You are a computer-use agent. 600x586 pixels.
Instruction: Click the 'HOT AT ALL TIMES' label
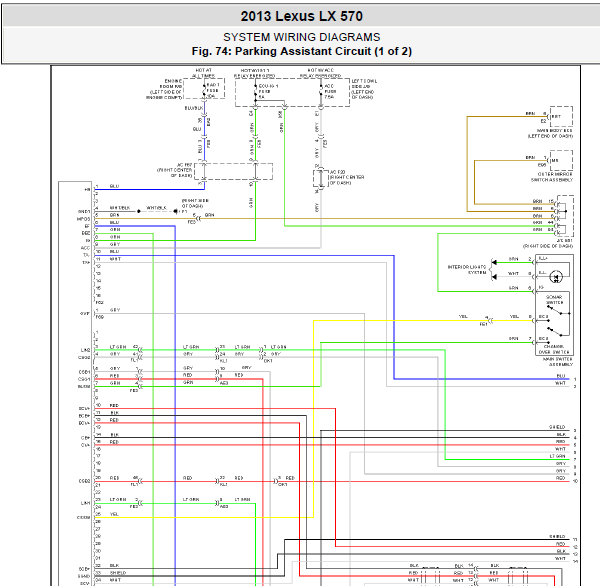tap(204, 73)
